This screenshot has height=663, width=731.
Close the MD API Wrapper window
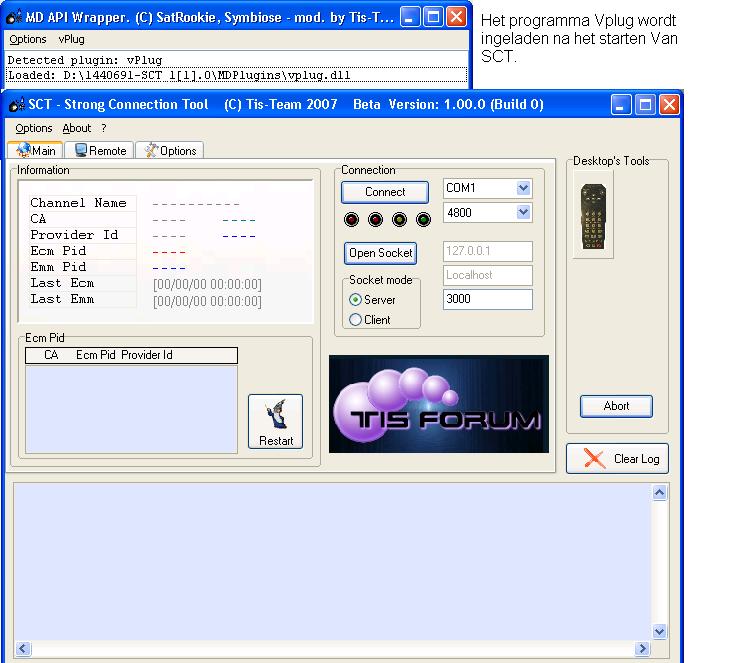tap(456, 17)
